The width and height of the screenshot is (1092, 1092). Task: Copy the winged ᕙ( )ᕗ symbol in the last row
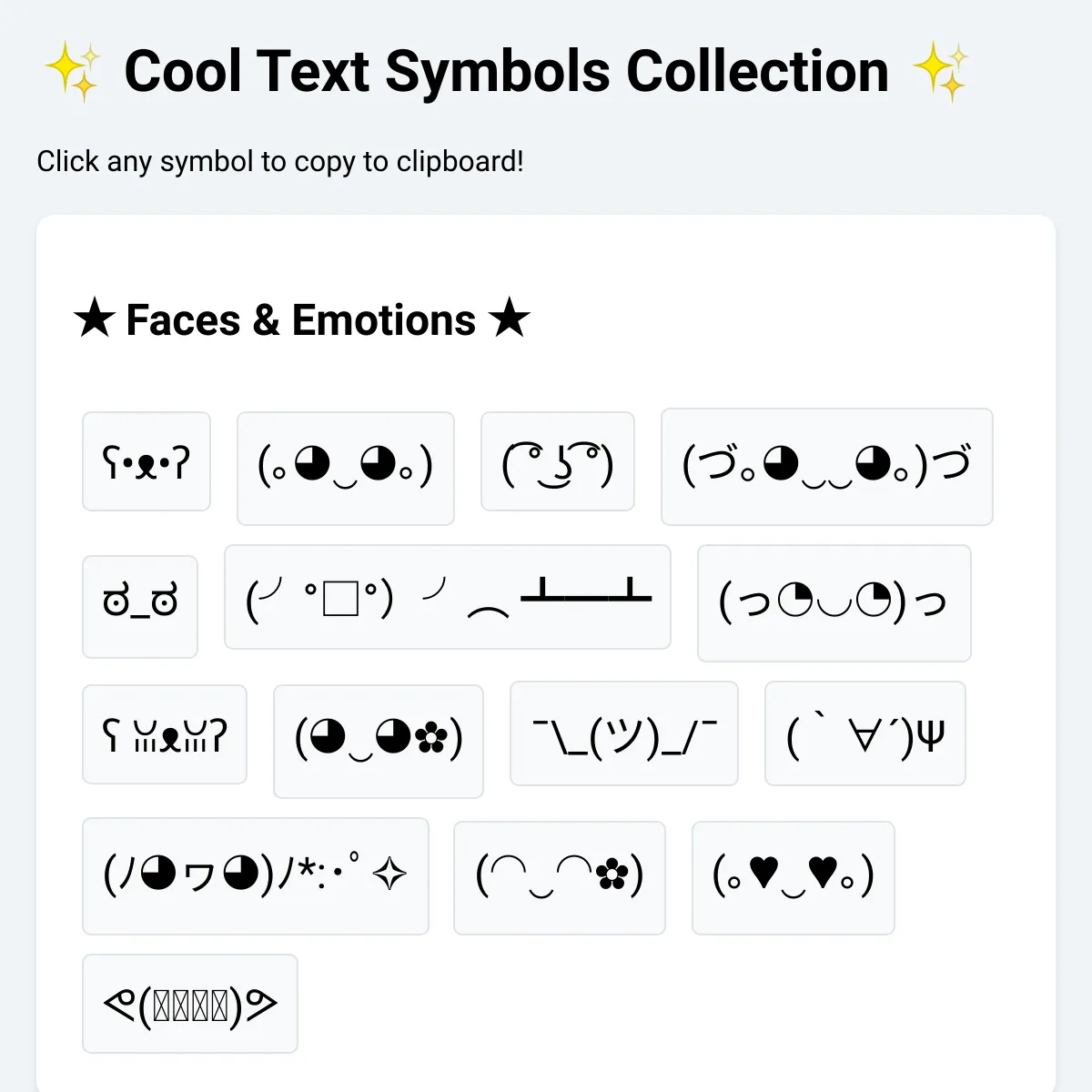point(190,1004)
